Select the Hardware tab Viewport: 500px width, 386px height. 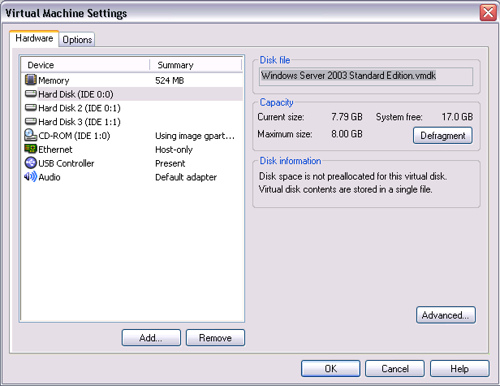pos(34,39)
